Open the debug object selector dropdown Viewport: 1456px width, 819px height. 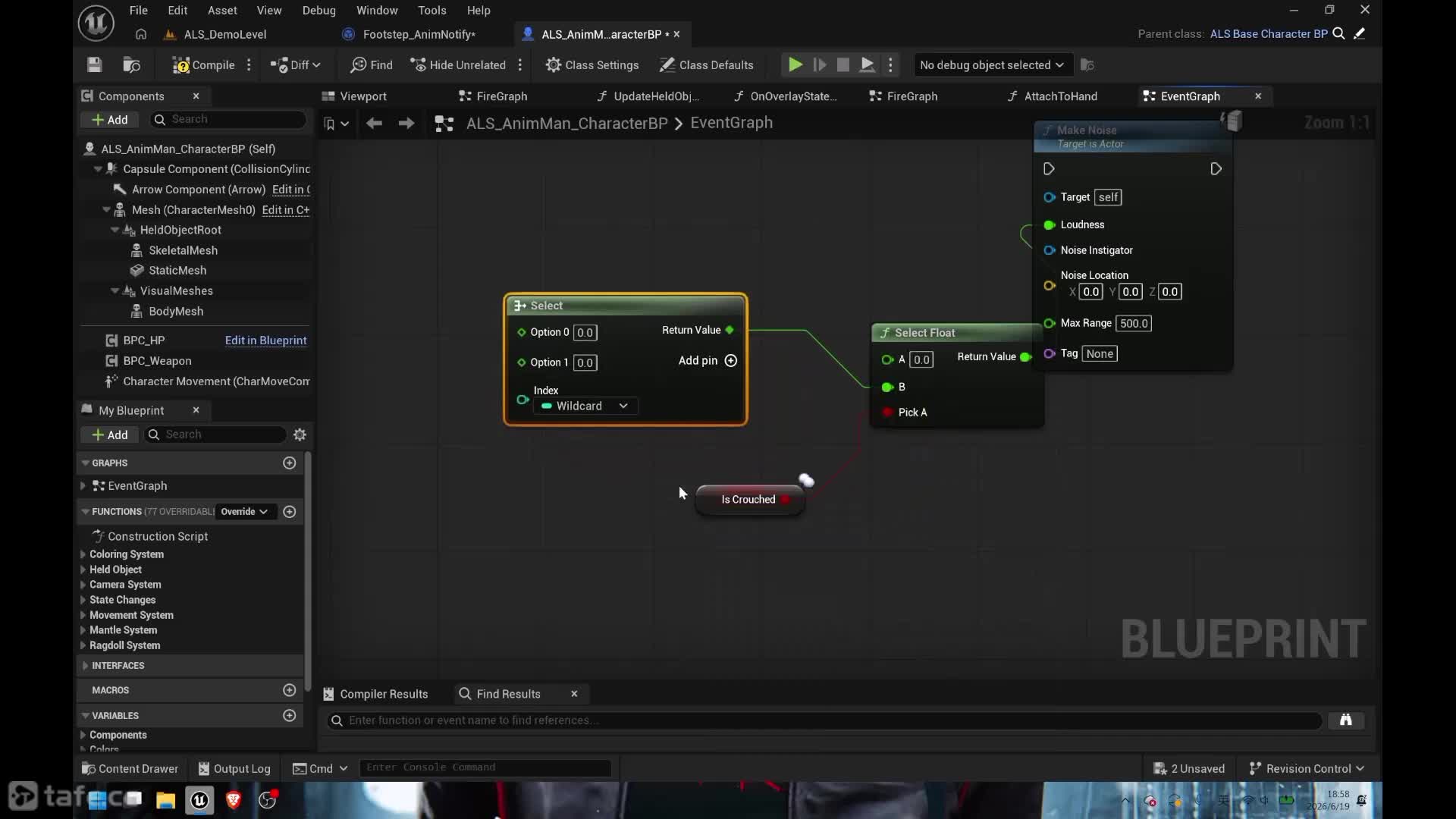(x=991, y=65)
